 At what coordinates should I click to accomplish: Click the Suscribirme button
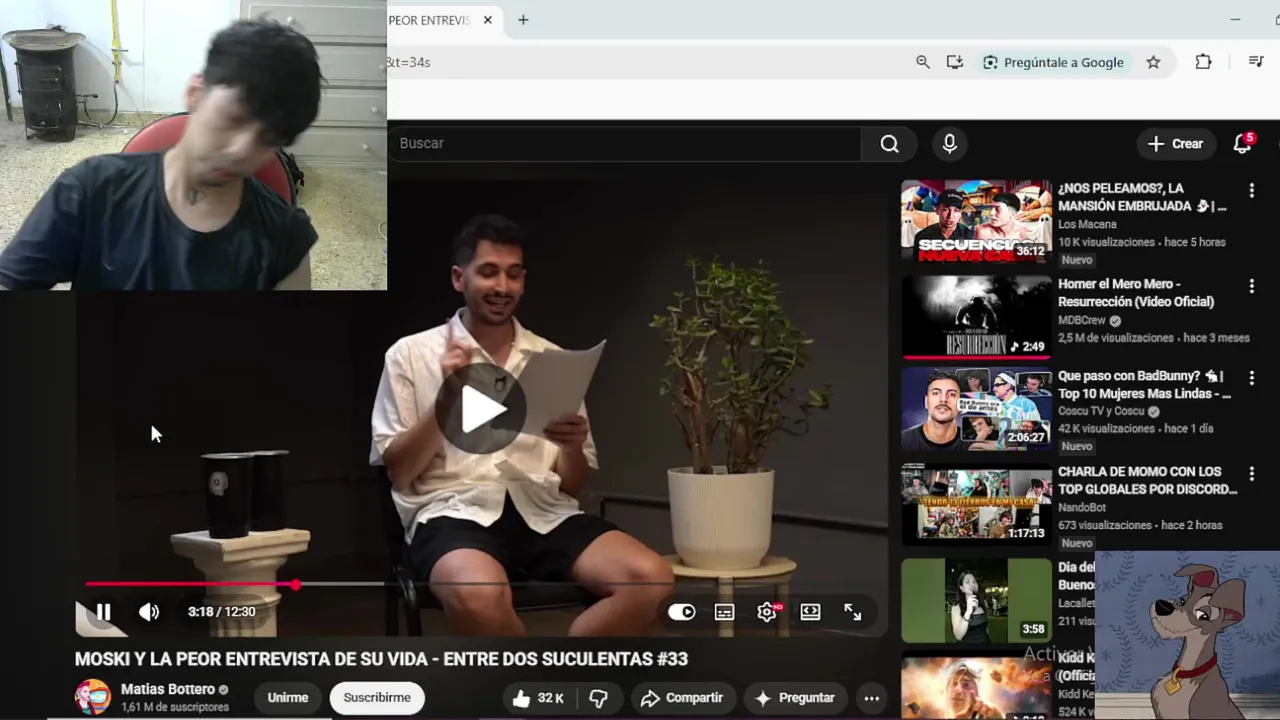(377, 698)
